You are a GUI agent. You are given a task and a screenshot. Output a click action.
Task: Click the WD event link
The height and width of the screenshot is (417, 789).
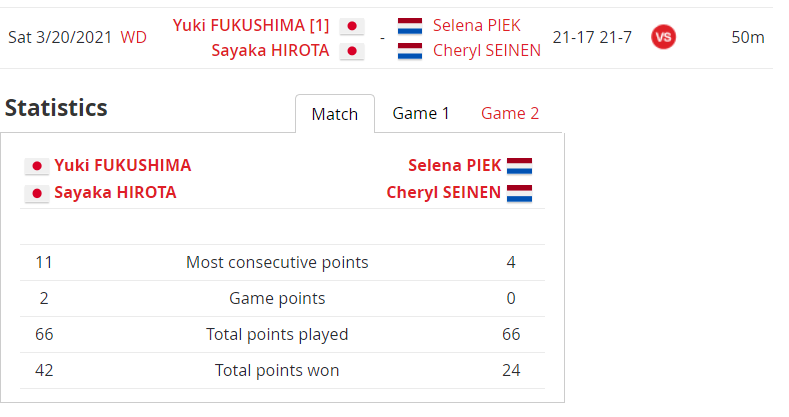coord(133,37)
